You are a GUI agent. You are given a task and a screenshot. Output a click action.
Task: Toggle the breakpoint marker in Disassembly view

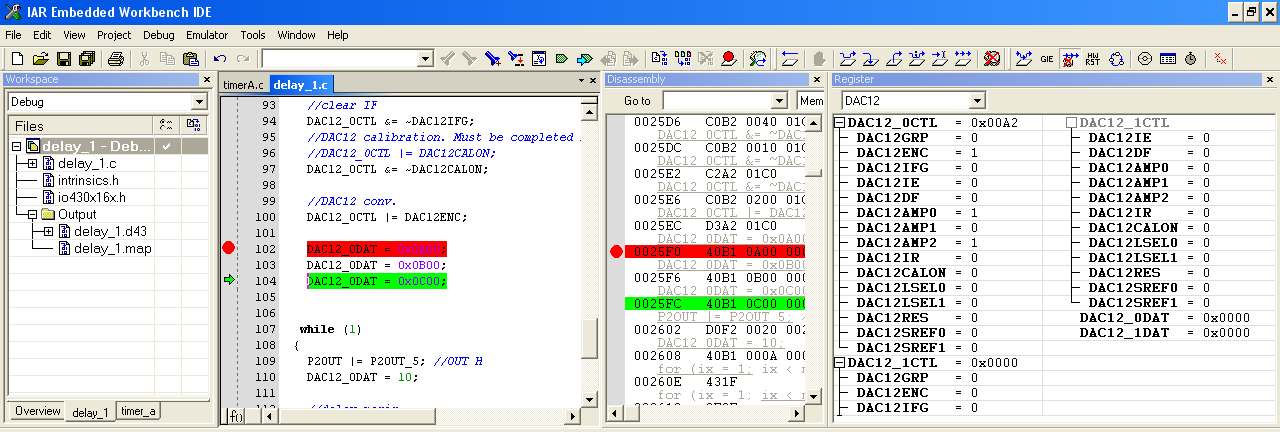pyautogui.click(x=616, y=251)
